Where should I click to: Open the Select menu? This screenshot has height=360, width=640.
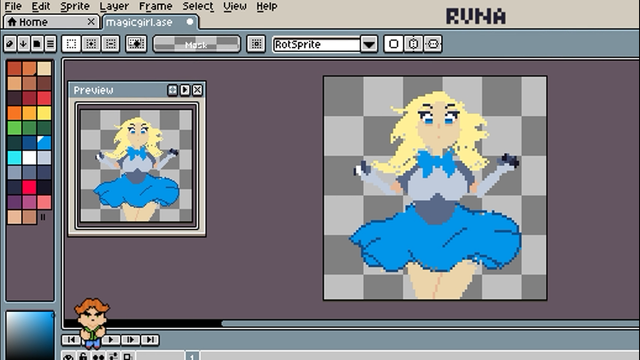pos(198,6)
